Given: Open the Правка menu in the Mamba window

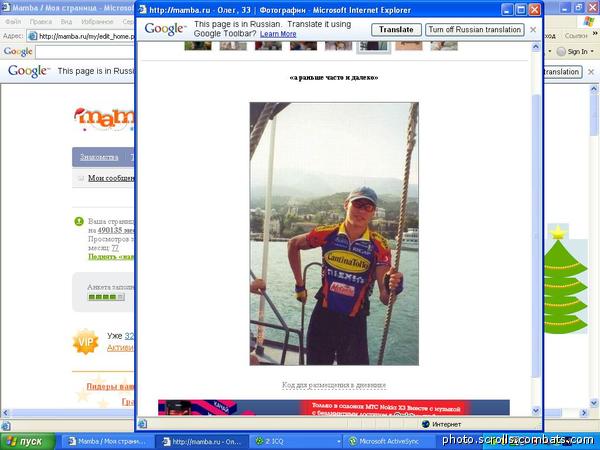Looking at the screenshot, I should 41,22.
